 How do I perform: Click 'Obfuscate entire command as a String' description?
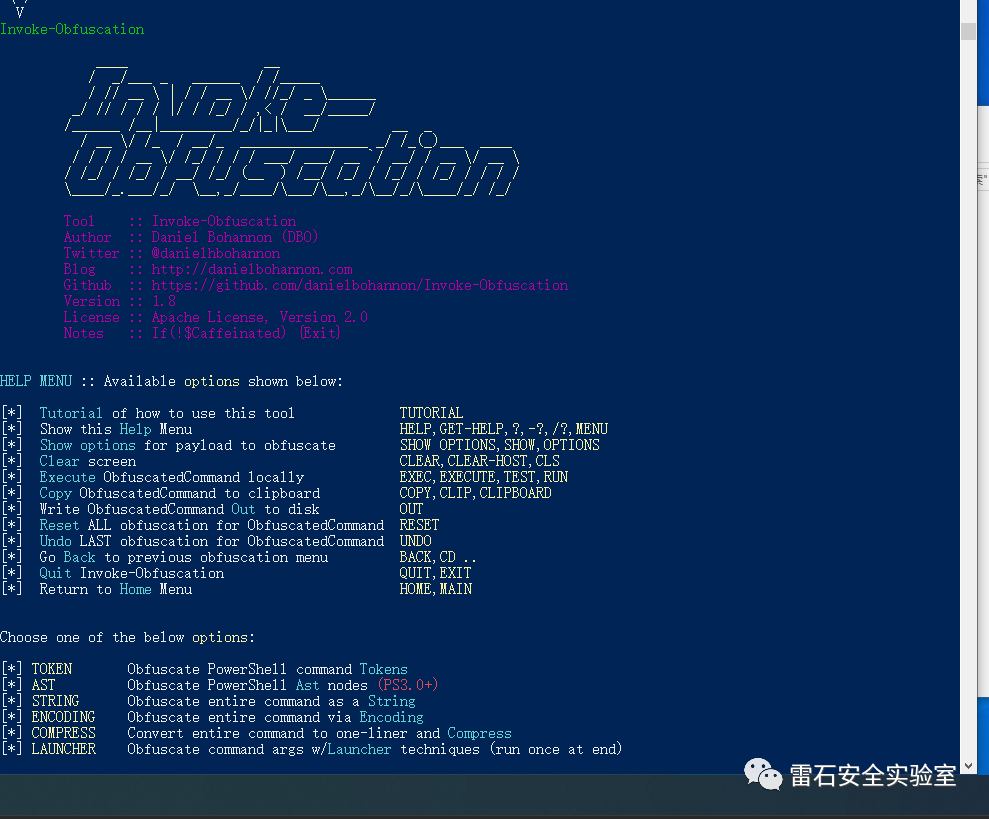tap(271, 701)
